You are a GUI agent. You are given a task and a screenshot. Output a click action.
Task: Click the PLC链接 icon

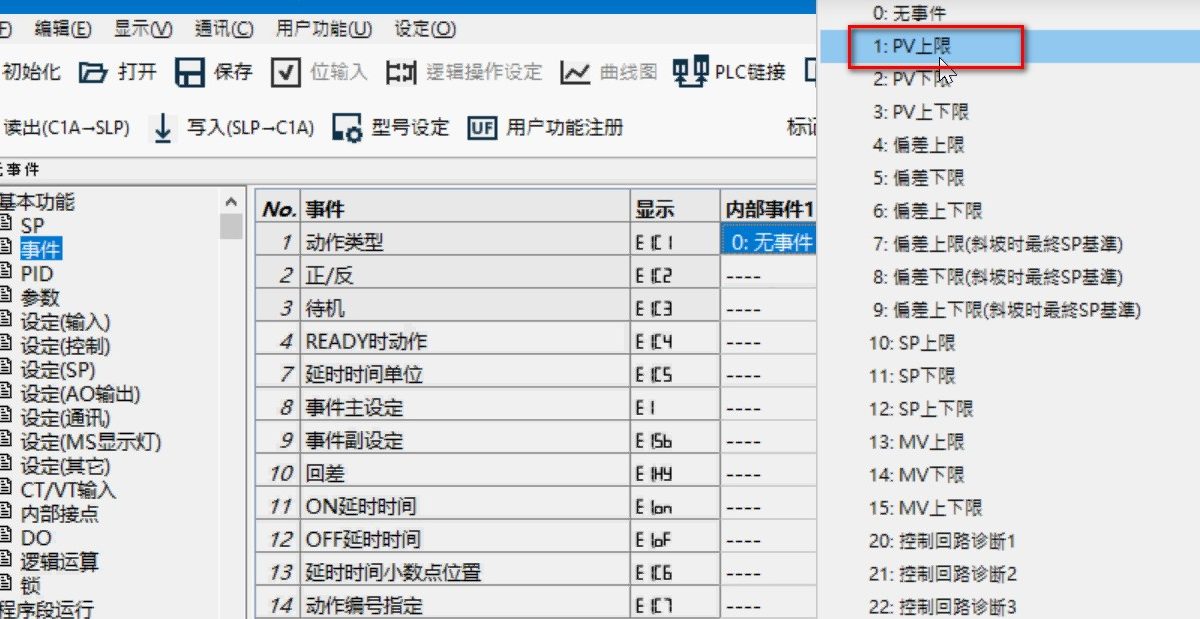688,72
